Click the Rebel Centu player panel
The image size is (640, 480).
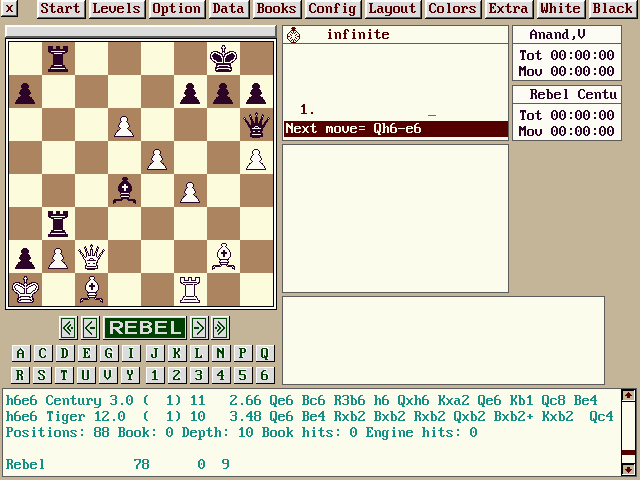point(567,95)
